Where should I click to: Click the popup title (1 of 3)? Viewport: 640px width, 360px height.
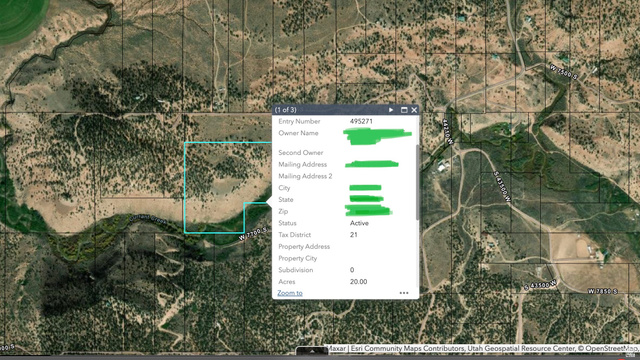(286, 110)
